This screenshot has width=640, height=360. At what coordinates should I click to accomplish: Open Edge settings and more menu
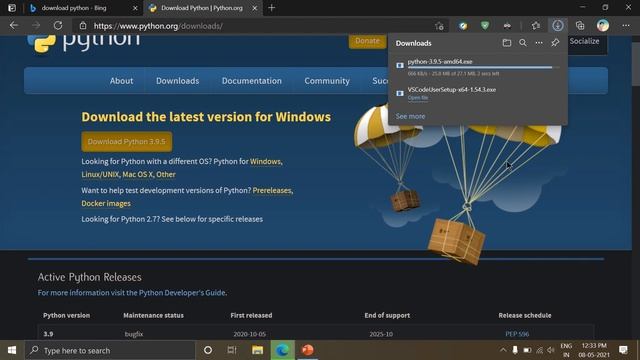626,26
